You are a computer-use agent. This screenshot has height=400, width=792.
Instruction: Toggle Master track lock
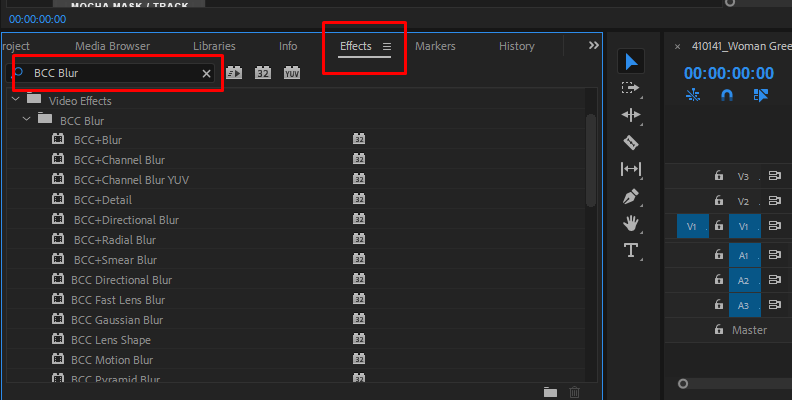(718, 330)
